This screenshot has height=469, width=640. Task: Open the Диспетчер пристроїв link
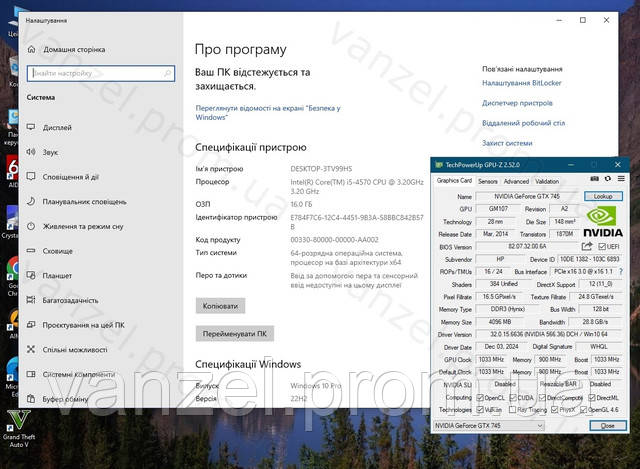click(517, 103)
